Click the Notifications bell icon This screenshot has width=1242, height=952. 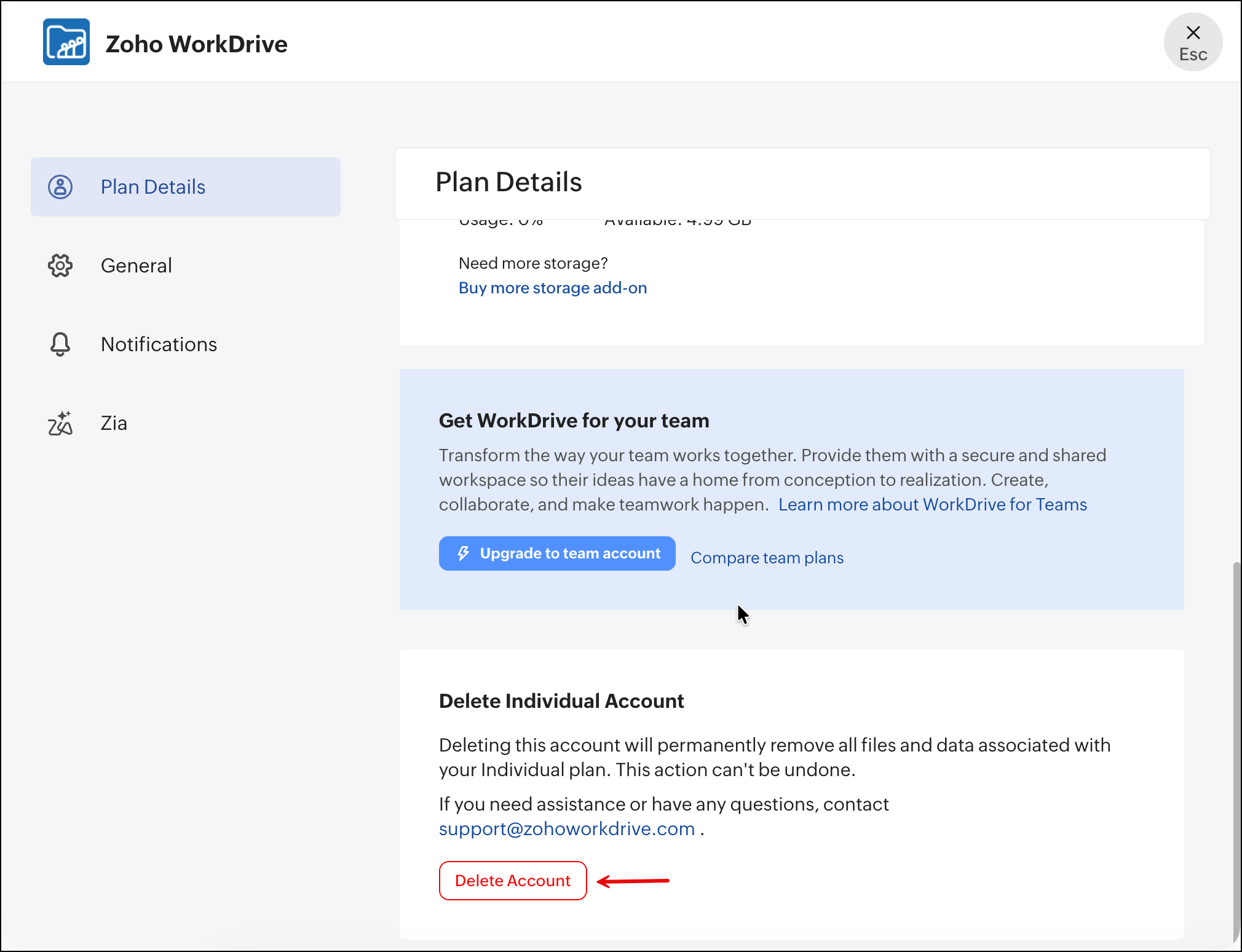pos(60,344)
